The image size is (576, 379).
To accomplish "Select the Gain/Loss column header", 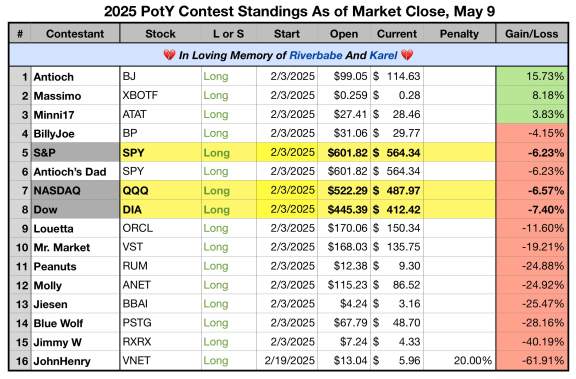I will pos(532,34).
